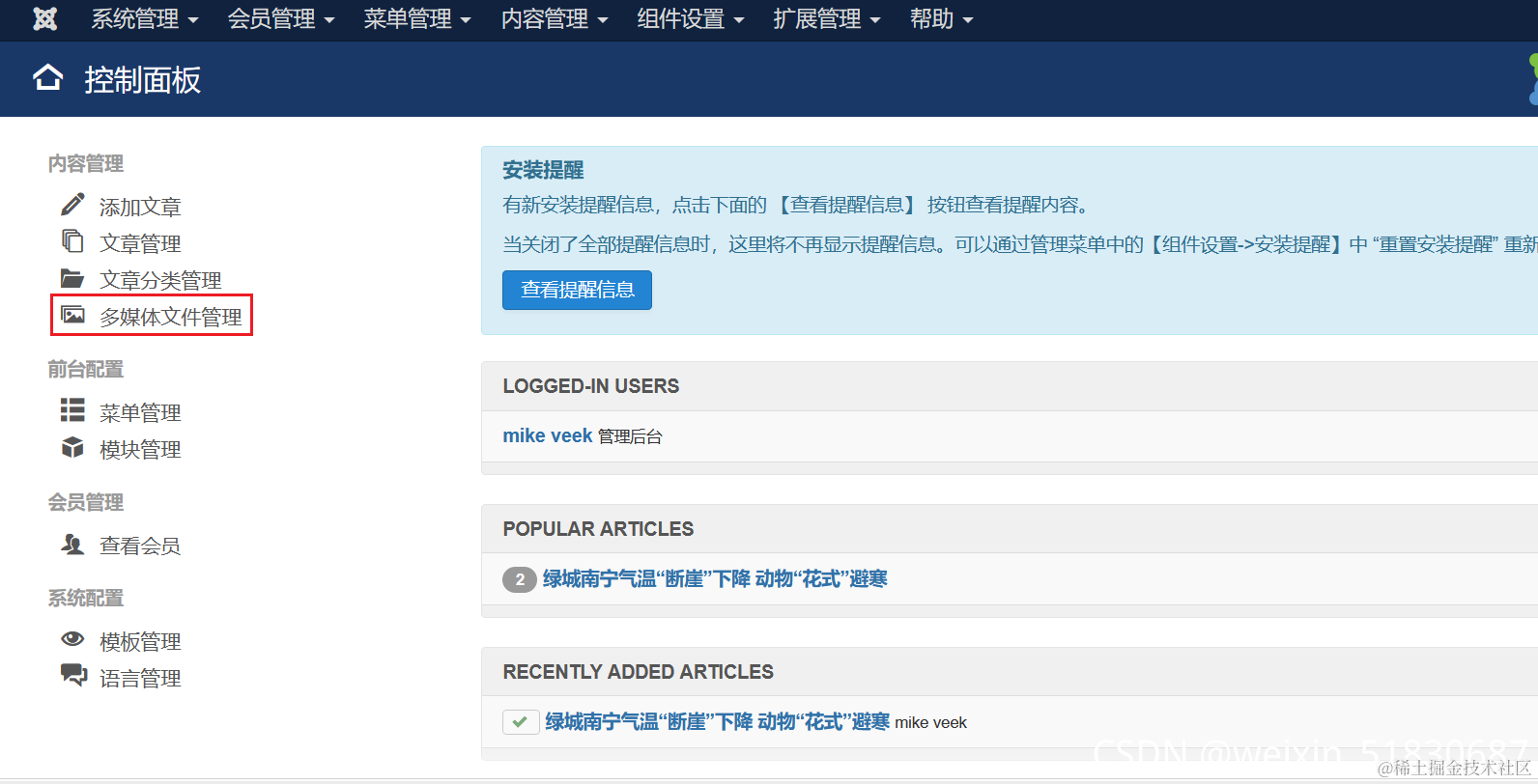Open the recently added article 绿城南宁气温 link
The height and width of the screenshot is (784, 1538).
point(717,721)
